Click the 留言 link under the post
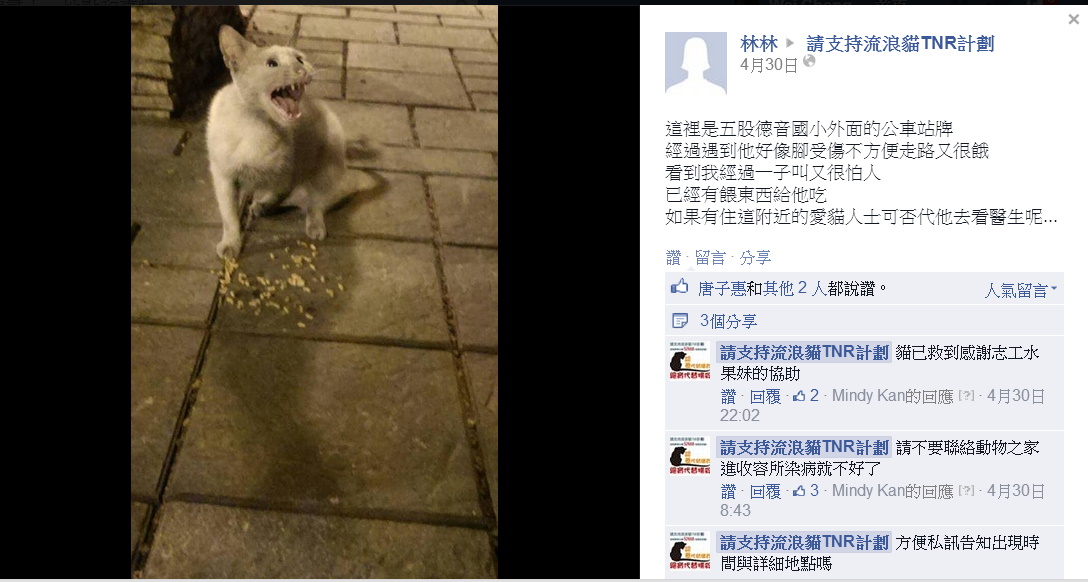1088x582 pixels. (x=710, y=258)
